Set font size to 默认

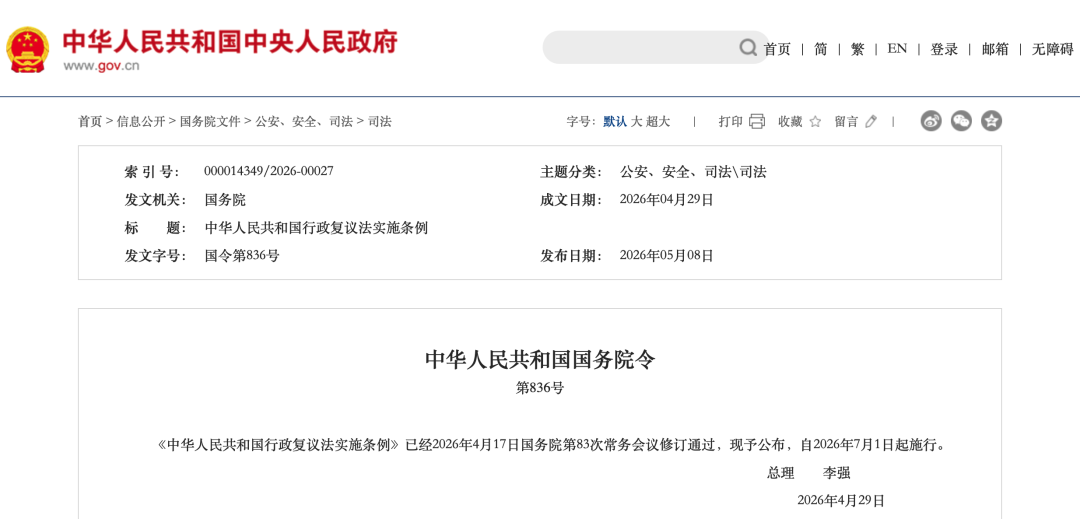point(615,122)
